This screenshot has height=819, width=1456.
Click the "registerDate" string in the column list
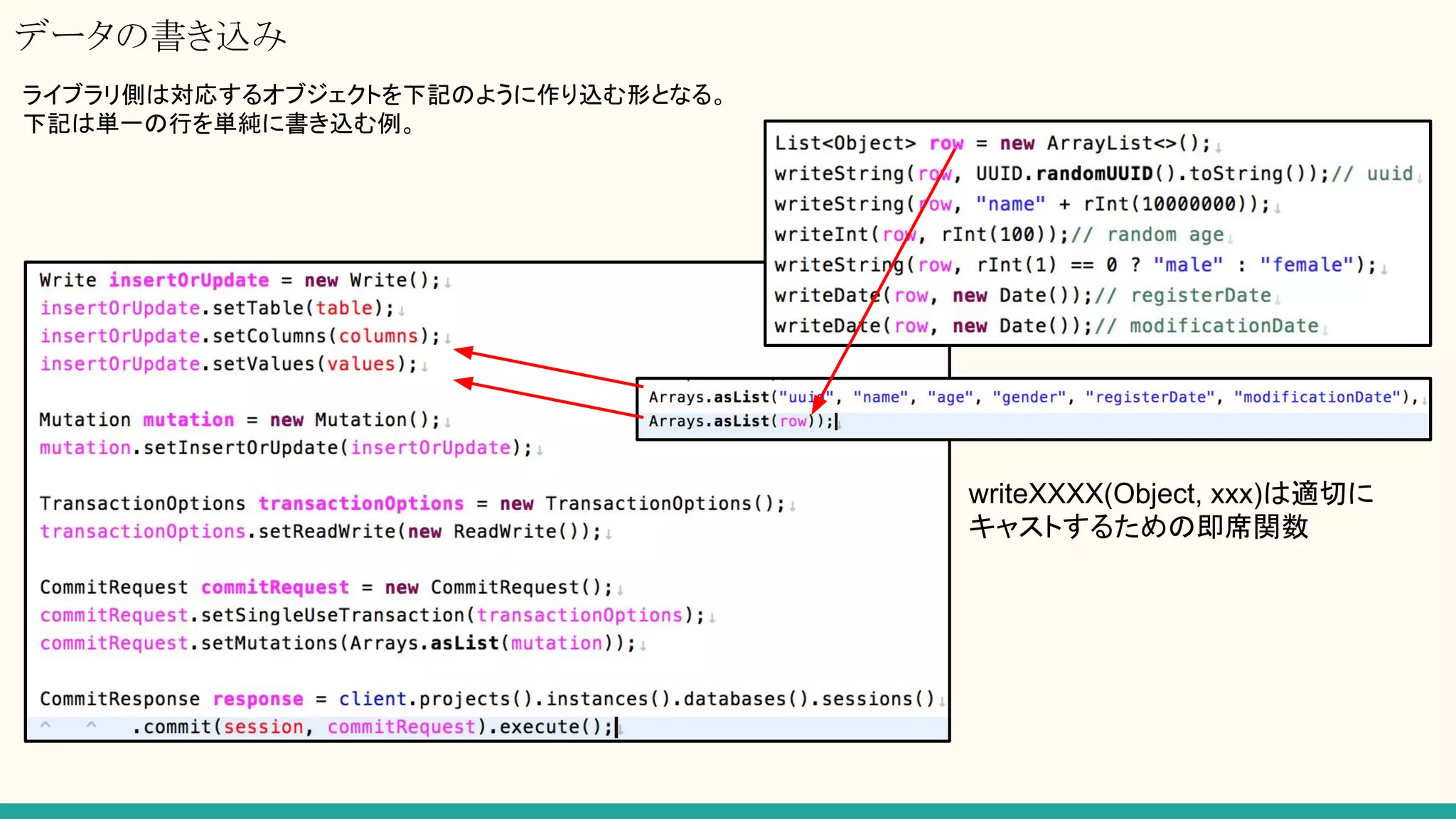coord(1150,397)
